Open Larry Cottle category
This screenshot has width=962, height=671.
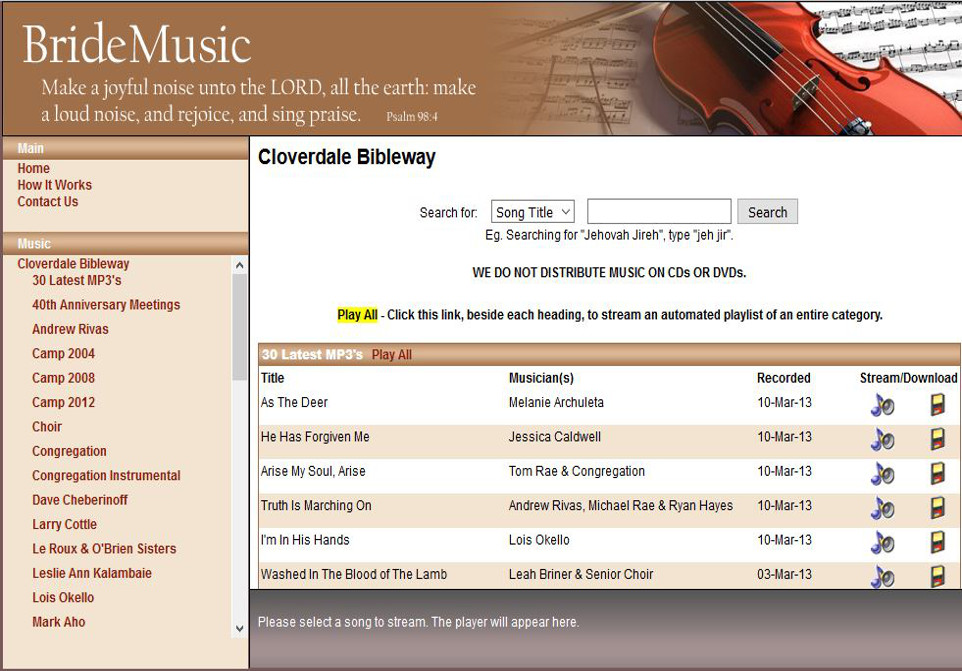click(x=64, y=524)
